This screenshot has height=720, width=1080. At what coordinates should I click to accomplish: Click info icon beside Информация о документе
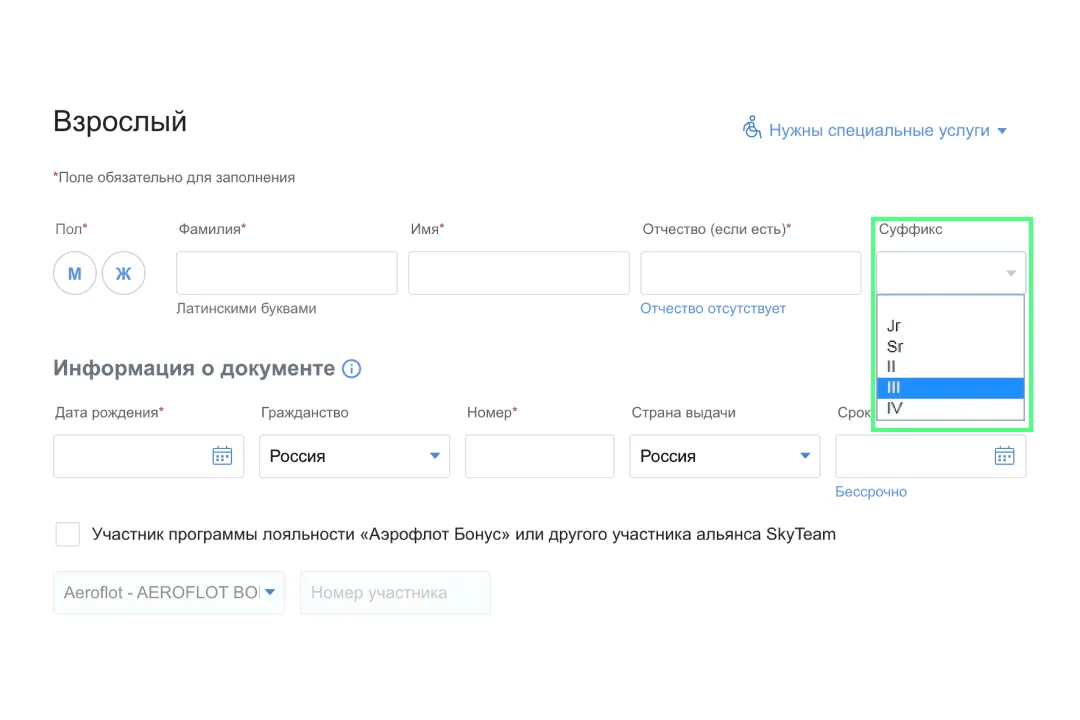point(351,369)
